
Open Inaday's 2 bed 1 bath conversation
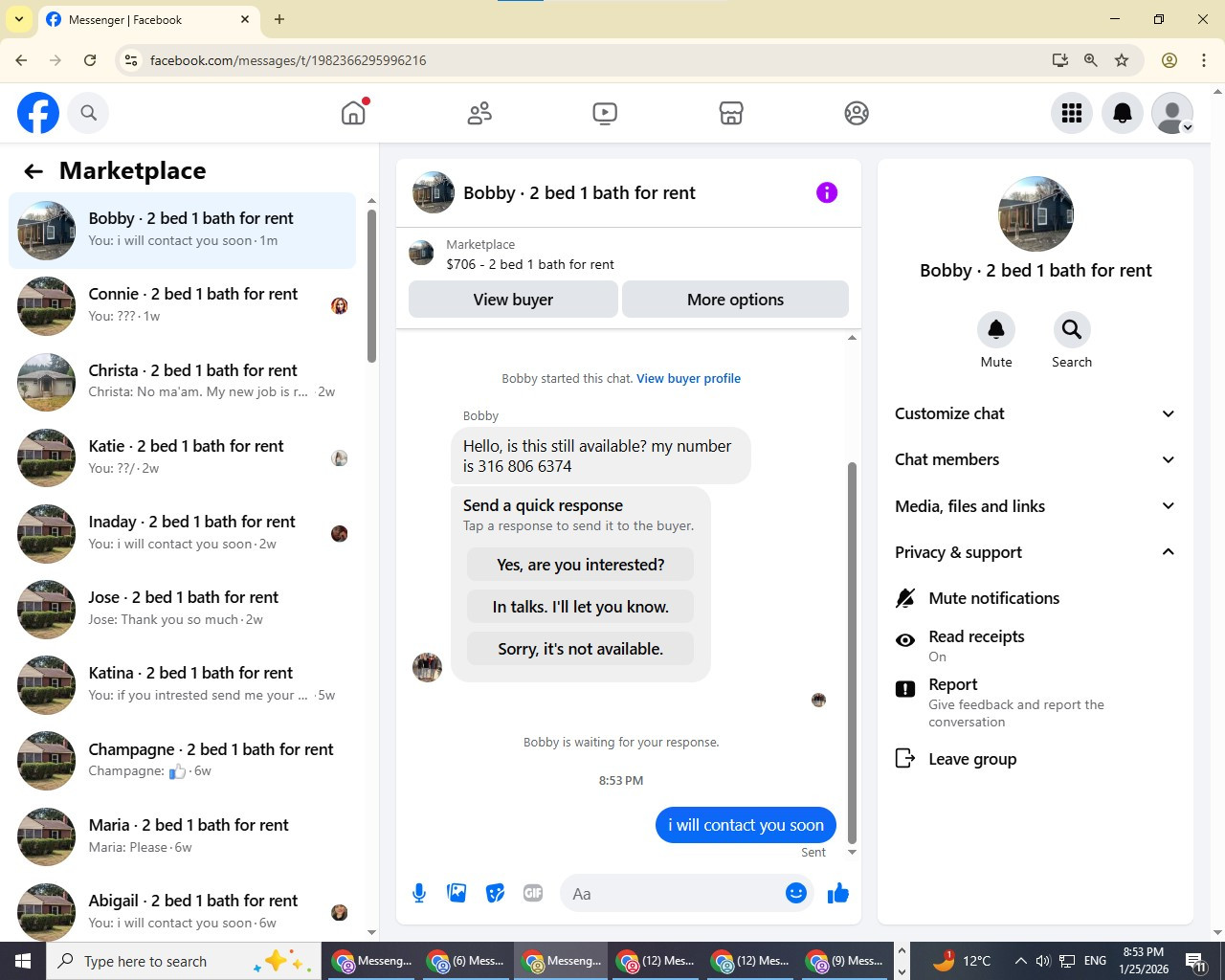182,532
